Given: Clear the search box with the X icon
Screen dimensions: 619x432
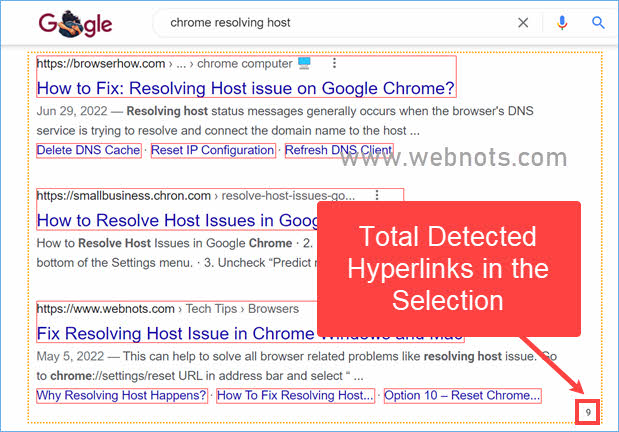Looking at the screenshot, I should 523,22.
